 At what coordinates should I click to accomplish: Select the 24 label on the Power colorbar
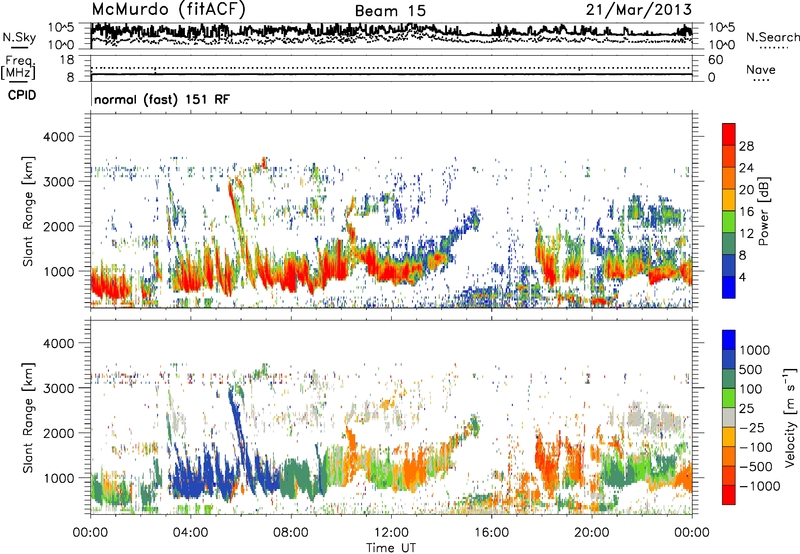(746, 168)
